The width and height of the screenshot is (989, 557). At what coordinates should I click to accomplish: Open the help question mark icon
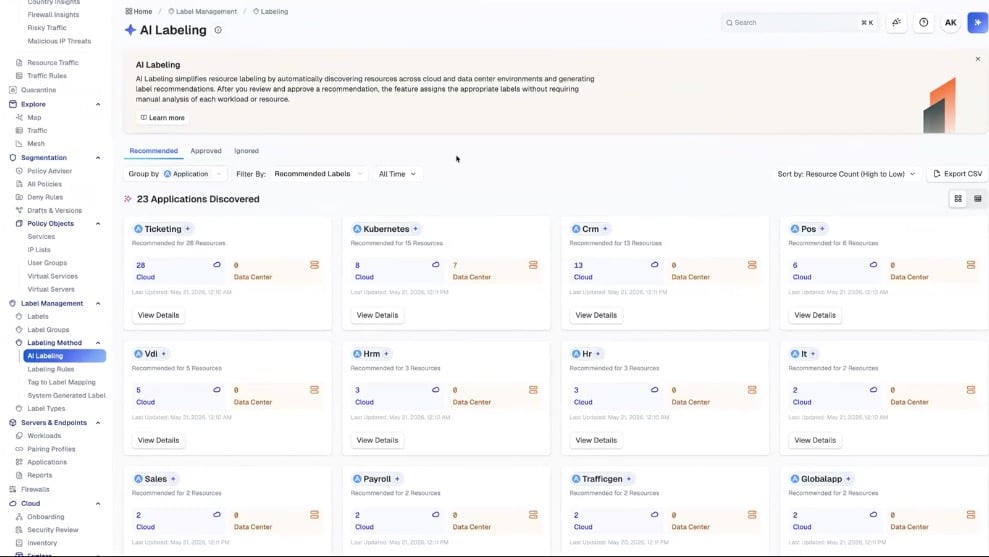[x=923, y=23]
